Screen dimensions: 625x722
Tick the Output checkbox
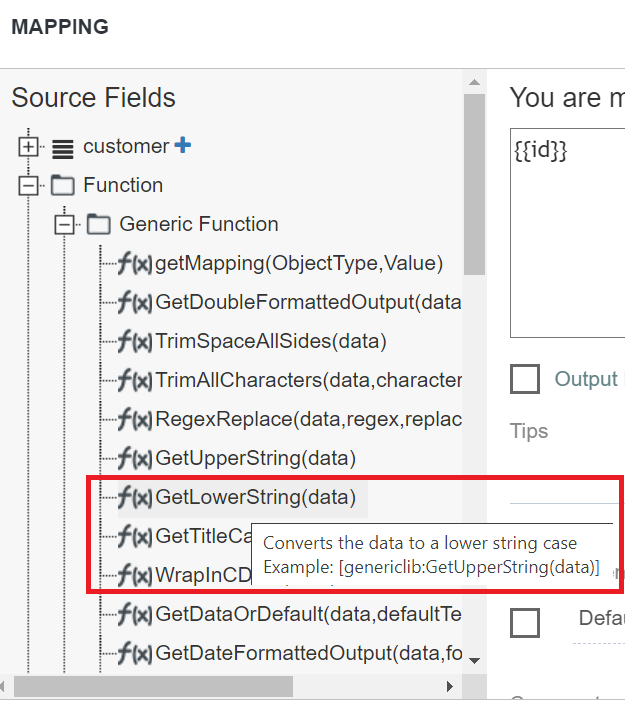525,379
